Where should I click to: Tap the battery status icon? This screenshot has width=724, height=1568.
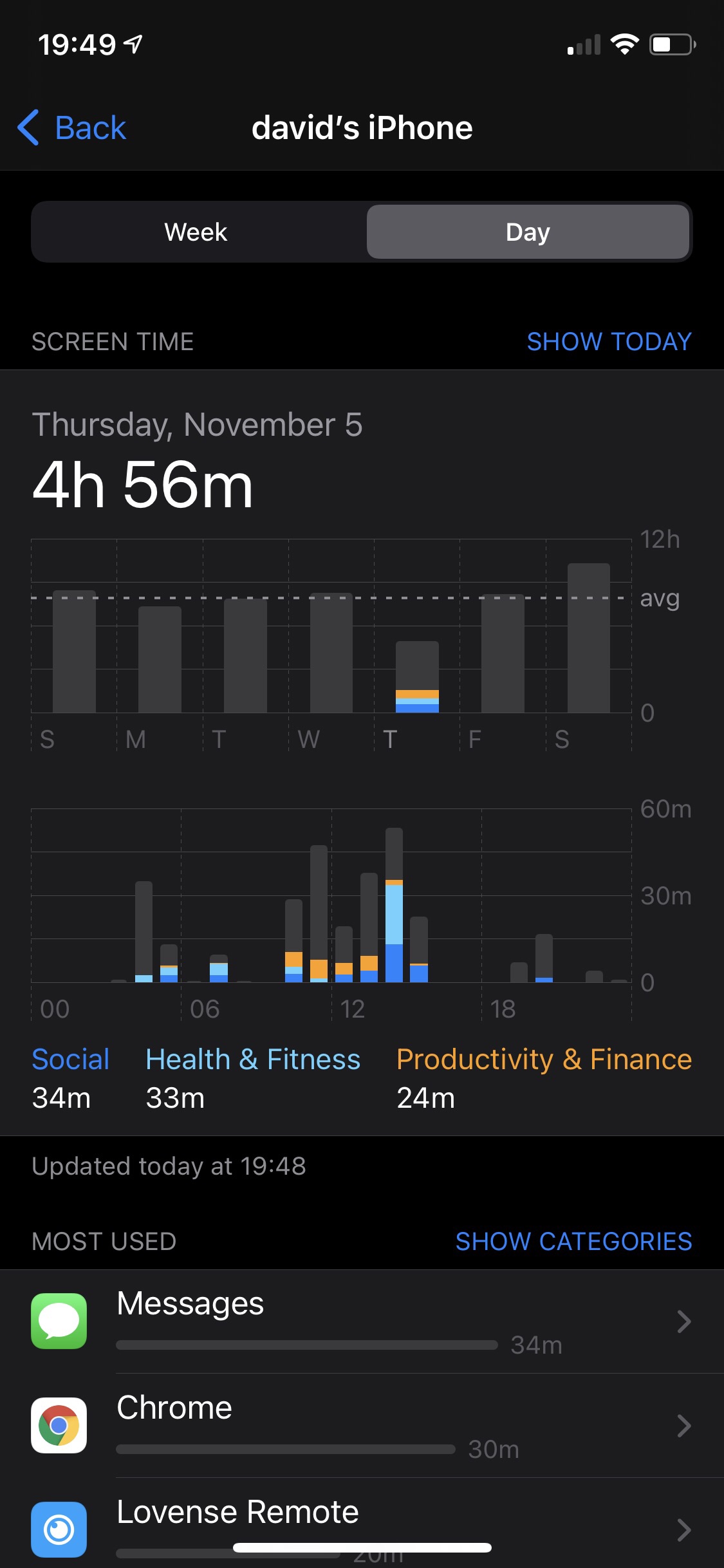672,44
